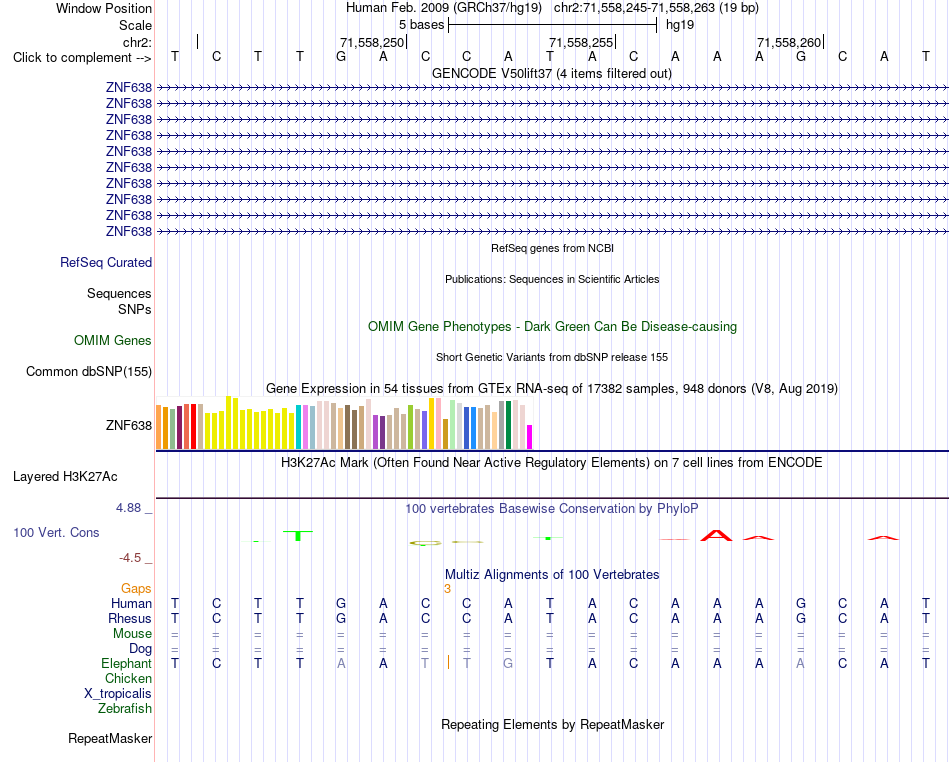Screen dimensions: 950x762
Task: Open 'RefSeq genes from NCBI' track title
Action: (x=552, y=248)
